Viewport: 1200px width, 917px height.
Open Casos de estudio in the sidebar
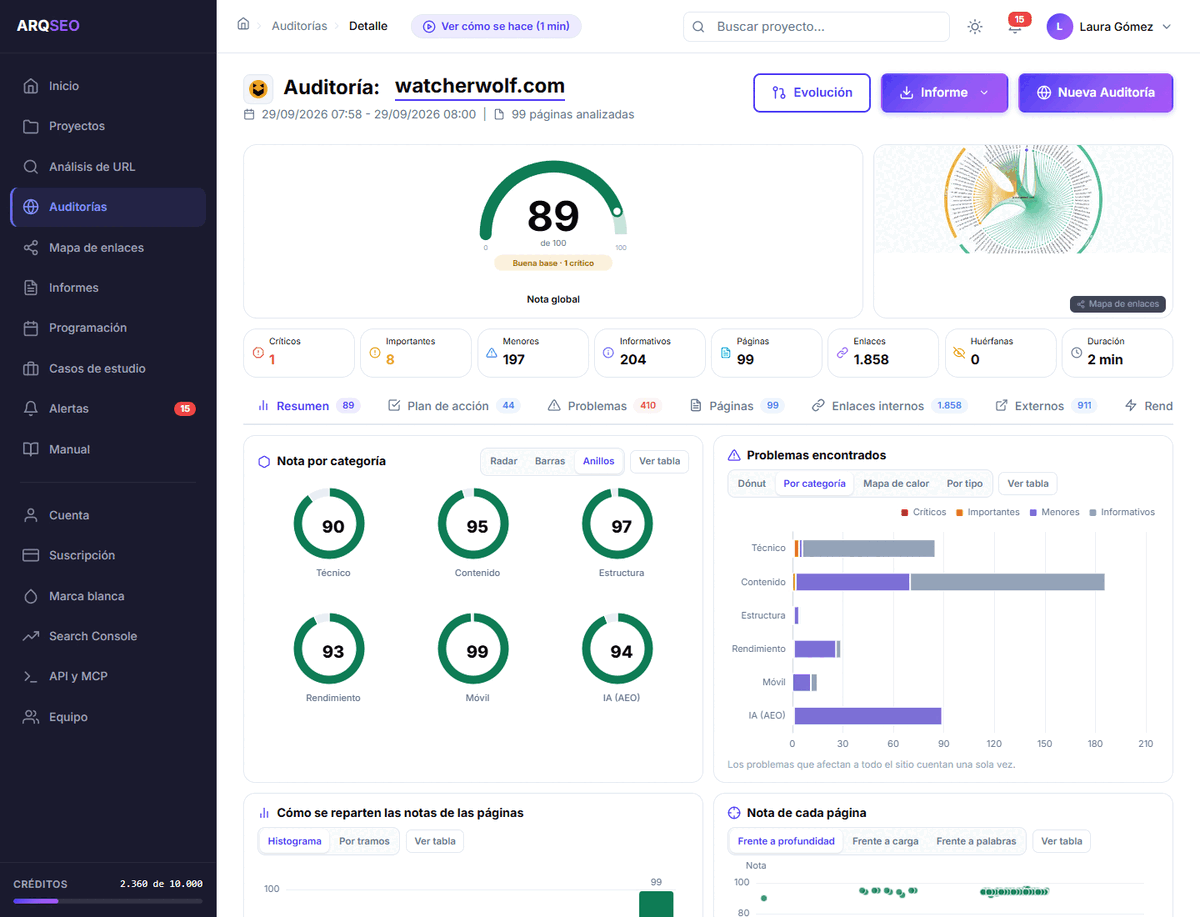(108, 368)
